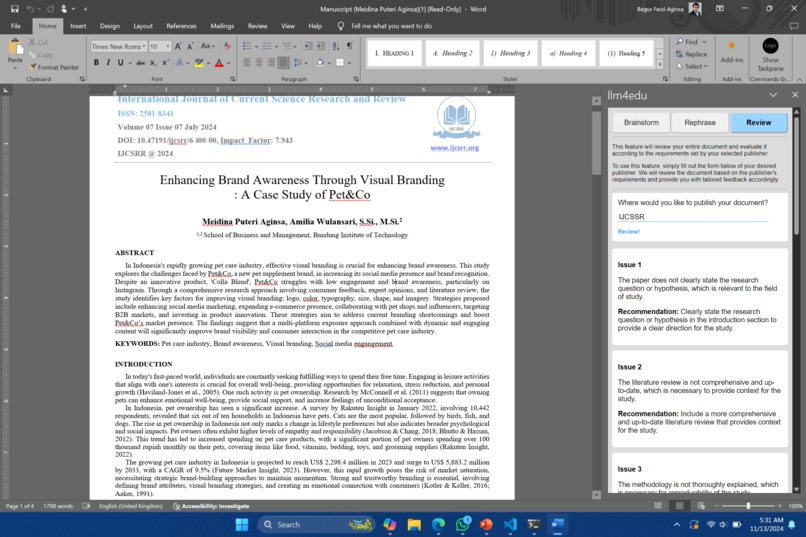
Task: Close the llm4edu task pane
Action: [x=795, y=95]
